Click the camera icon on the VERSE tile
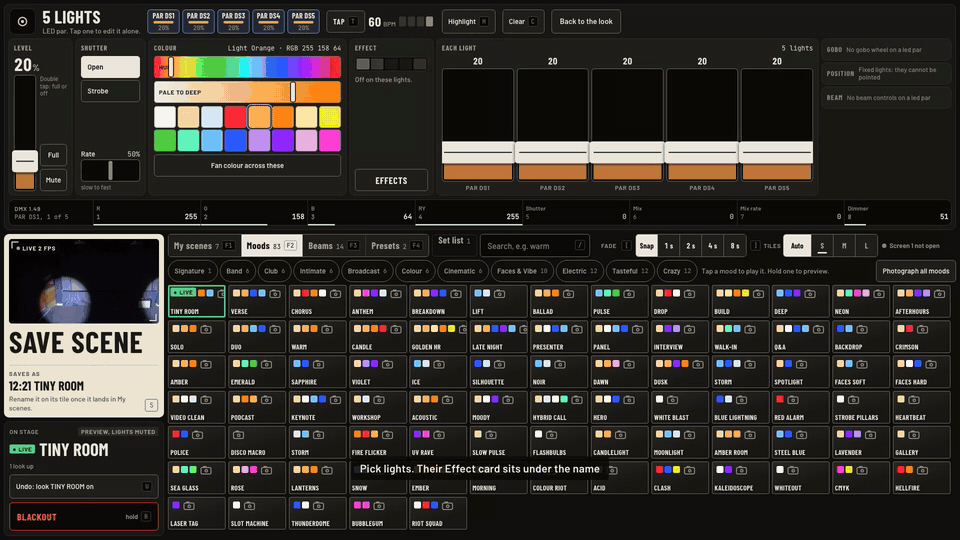Image resolution: width=960 pixels, height=540 pixels. coord(275,294)
